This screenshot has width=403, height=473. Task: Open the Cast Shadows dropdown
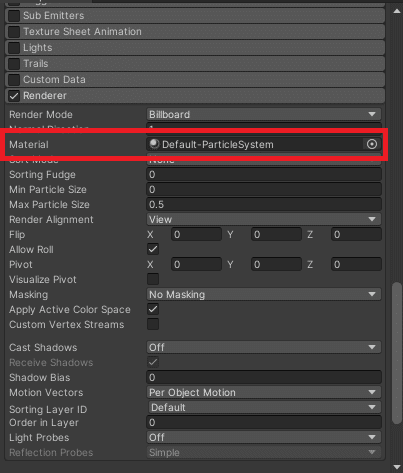[264, 347]
